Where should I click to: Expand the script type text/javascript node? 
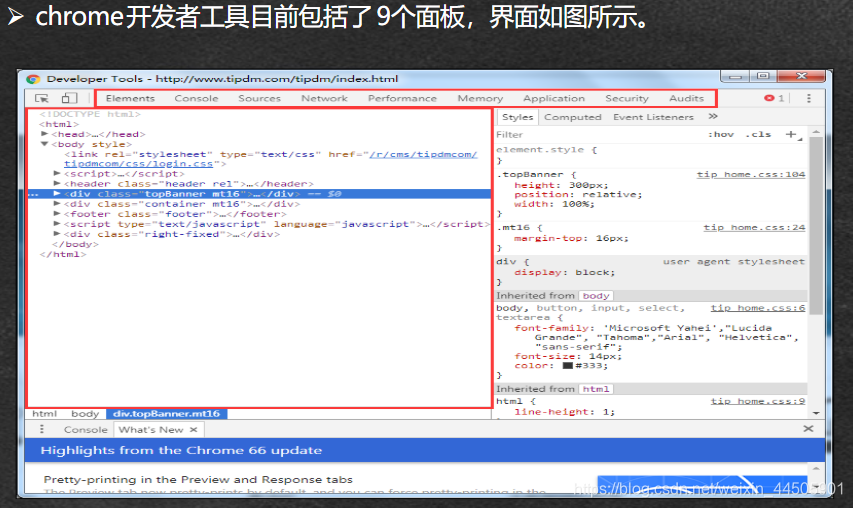[x=57, y=224]
